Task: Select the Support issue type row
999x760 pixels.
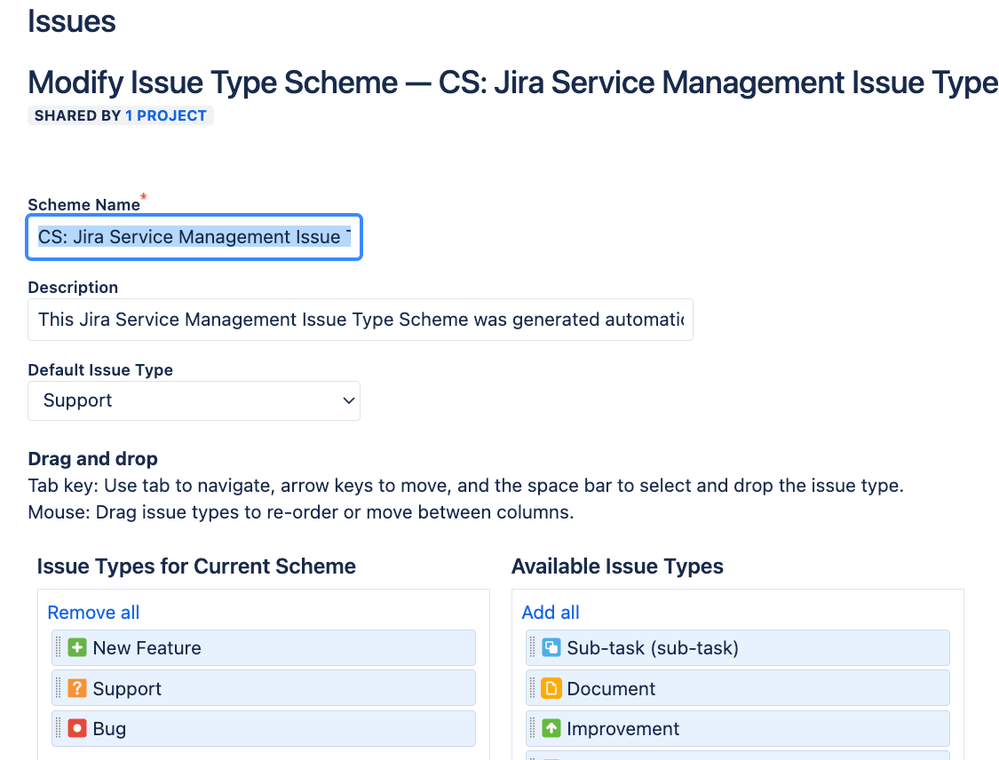Action: (263, 688)
